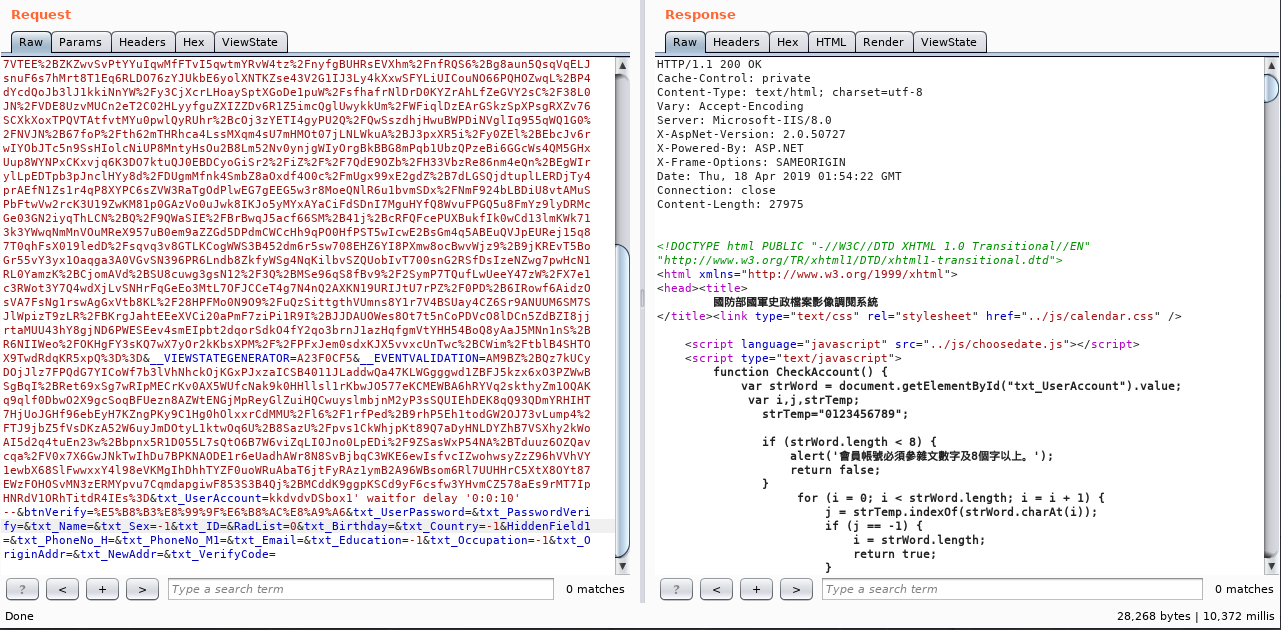This screenshot has height=630, width=1281.
Task: Click the strTemp="0123456789" code line
Action: 837,414
